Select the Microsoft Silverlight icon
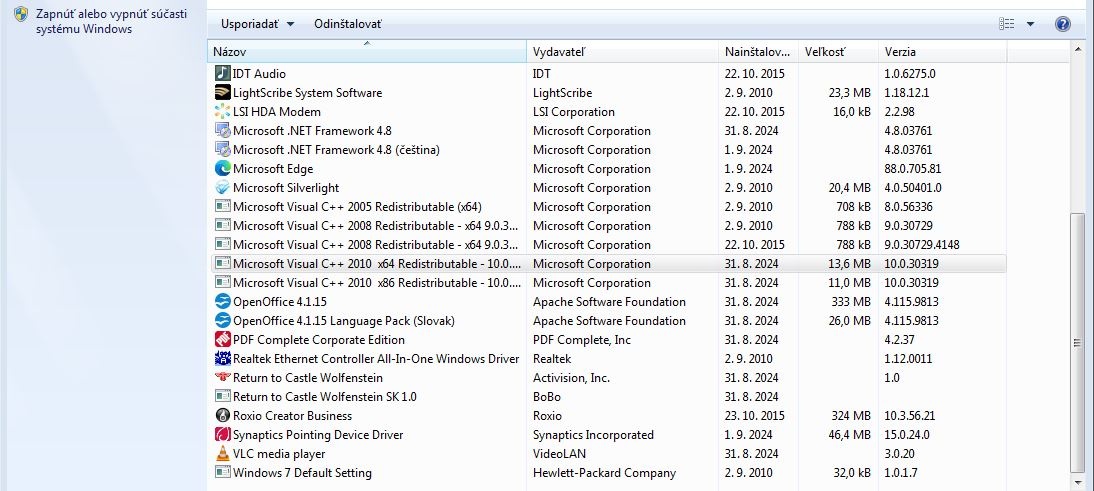This screenshot has height=491, width=1094. 223,188
